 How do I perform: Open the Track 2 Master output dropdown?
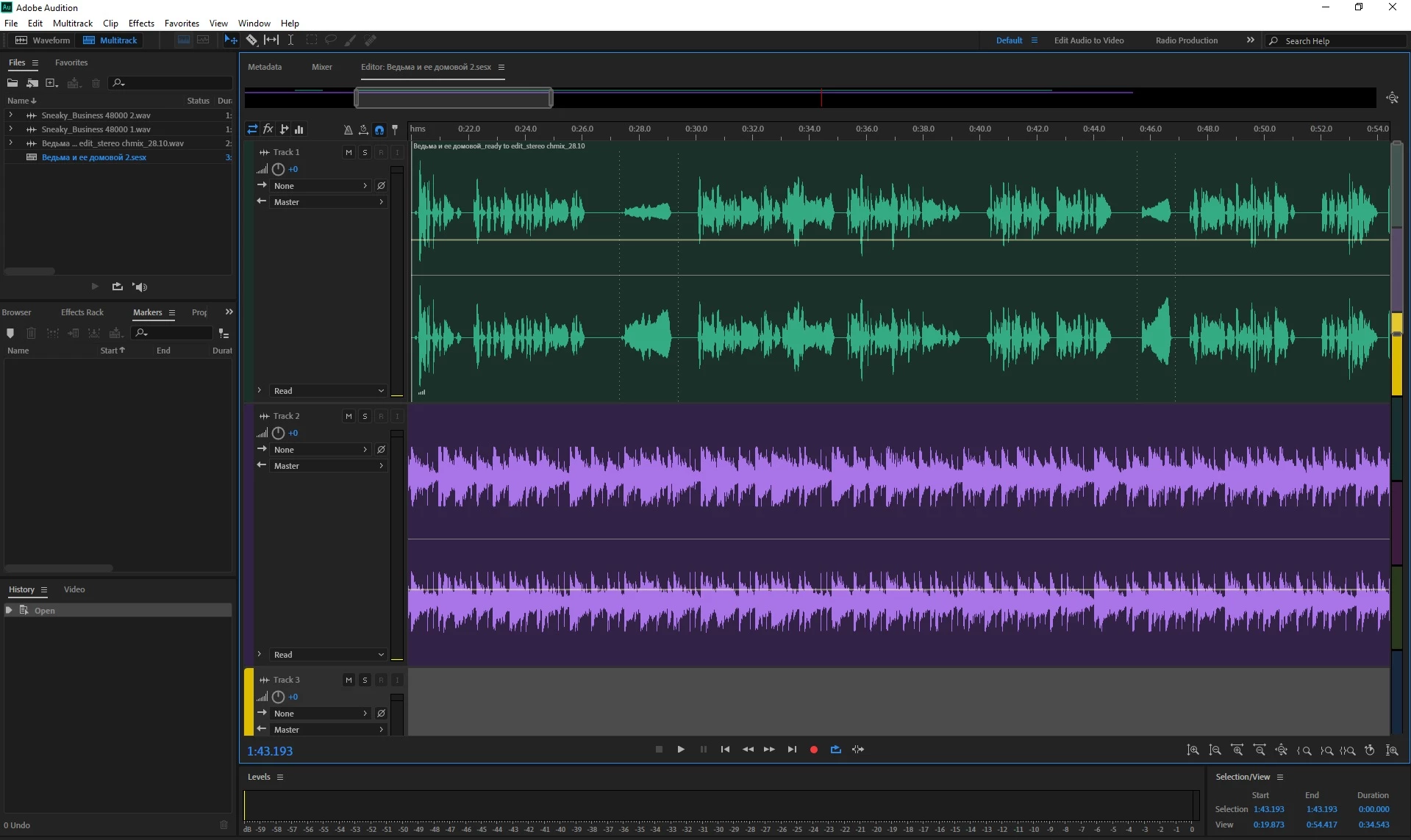point(329,466)
